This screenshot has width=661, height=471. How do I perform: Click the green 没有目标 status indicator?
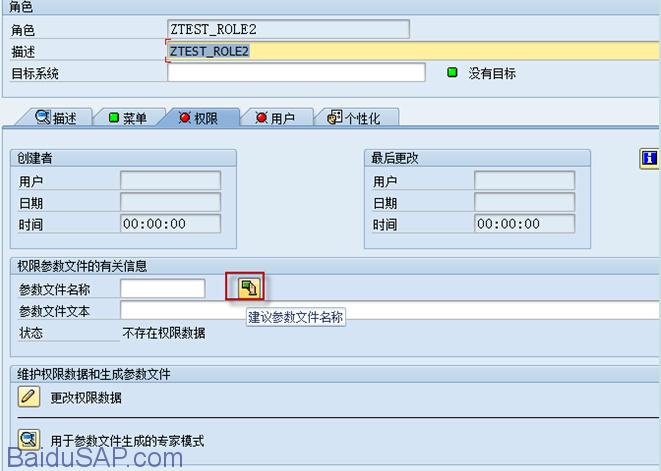point(452,73)
